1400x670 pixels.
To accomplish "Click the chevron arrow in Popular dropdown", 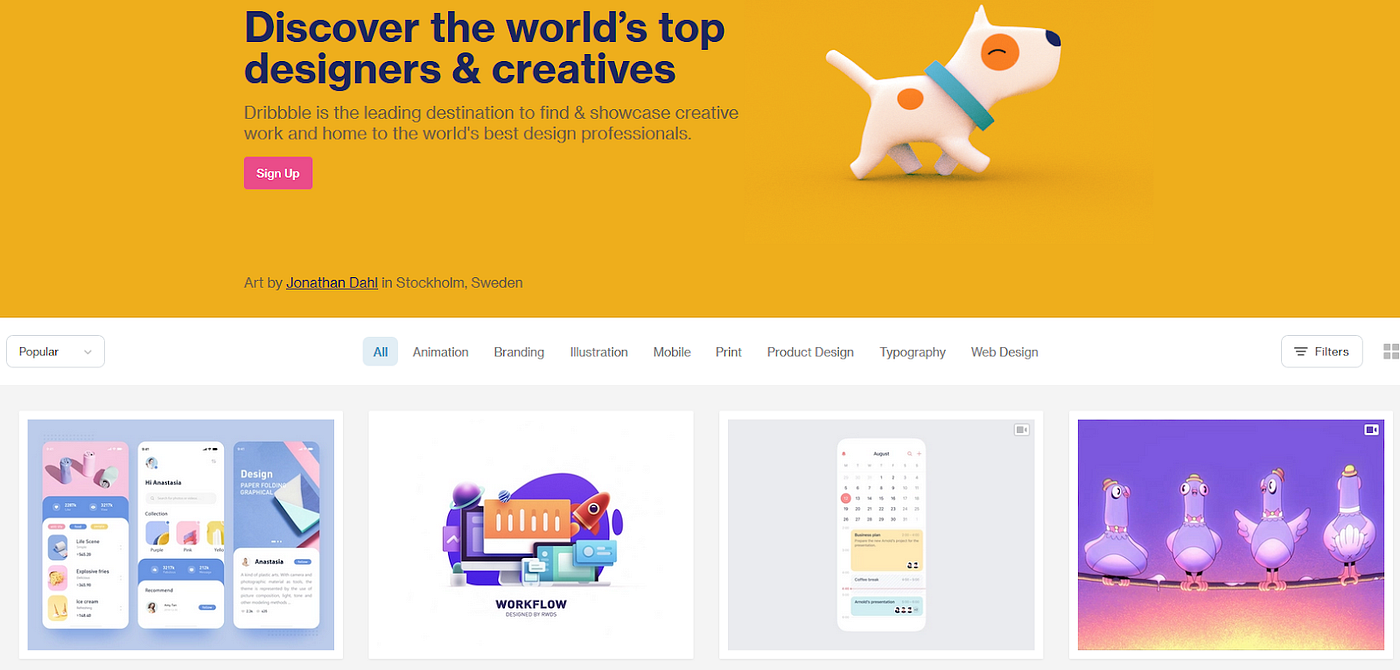I will pos(88,352).
